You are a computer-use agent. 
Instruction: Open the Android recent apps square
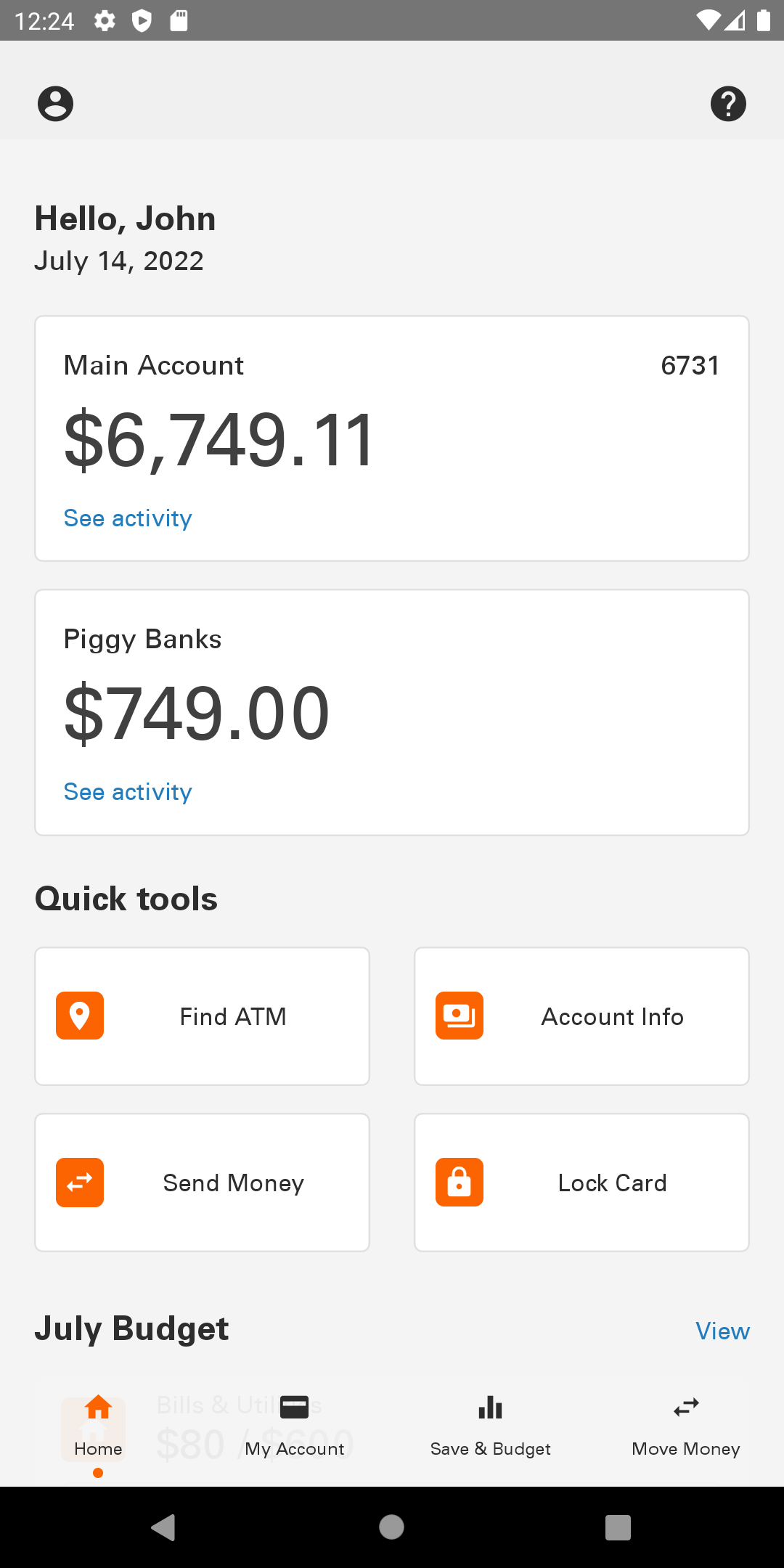click(x=618, y=1527)
